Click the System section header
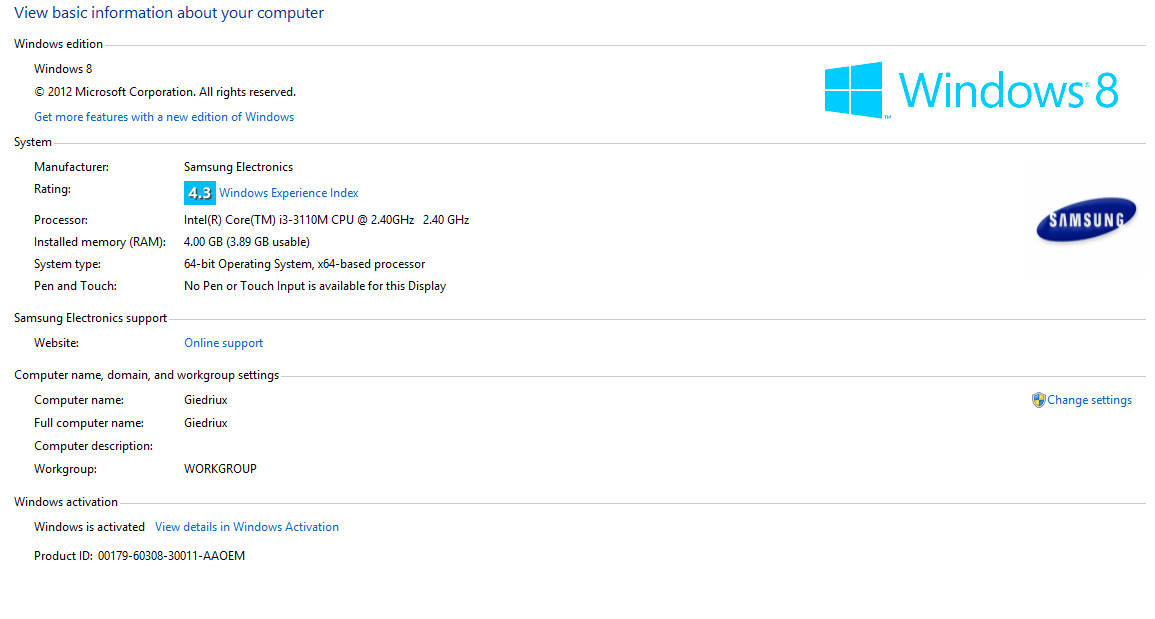The height and width of the screenshot is (619, 1155). coord(33,142)
